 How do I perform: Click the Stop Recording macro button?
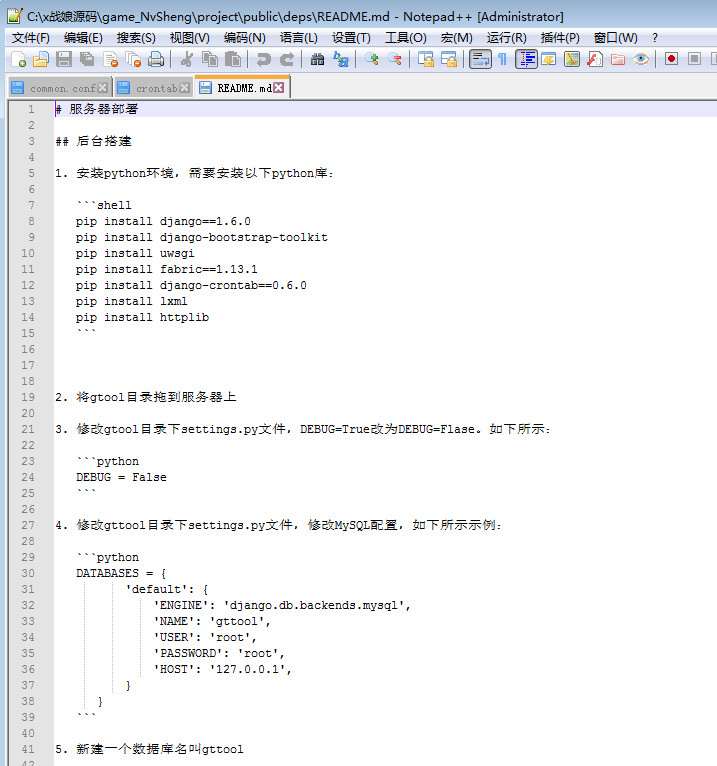(695, 60)
